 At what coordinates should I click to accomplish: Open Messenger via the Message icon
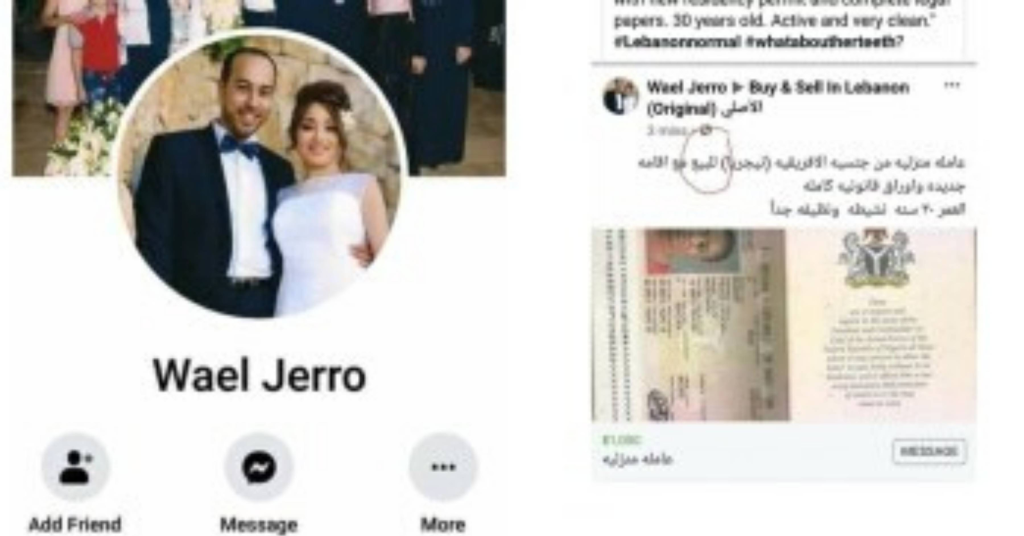click(259, 467)
